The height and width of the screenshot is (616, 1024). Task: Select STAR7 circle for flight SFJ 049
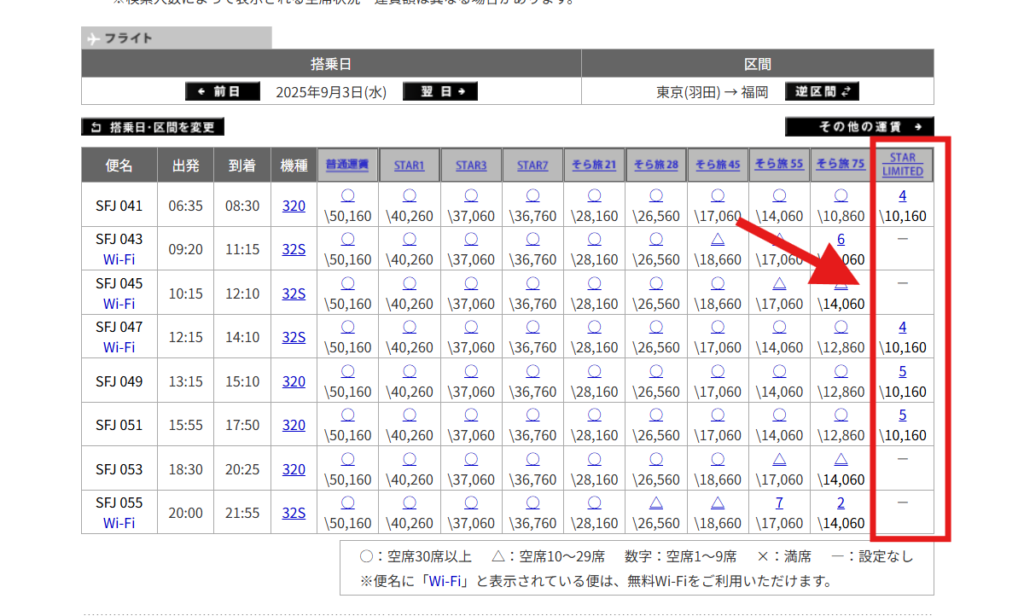pyautogui.click(x=532, y=371)
